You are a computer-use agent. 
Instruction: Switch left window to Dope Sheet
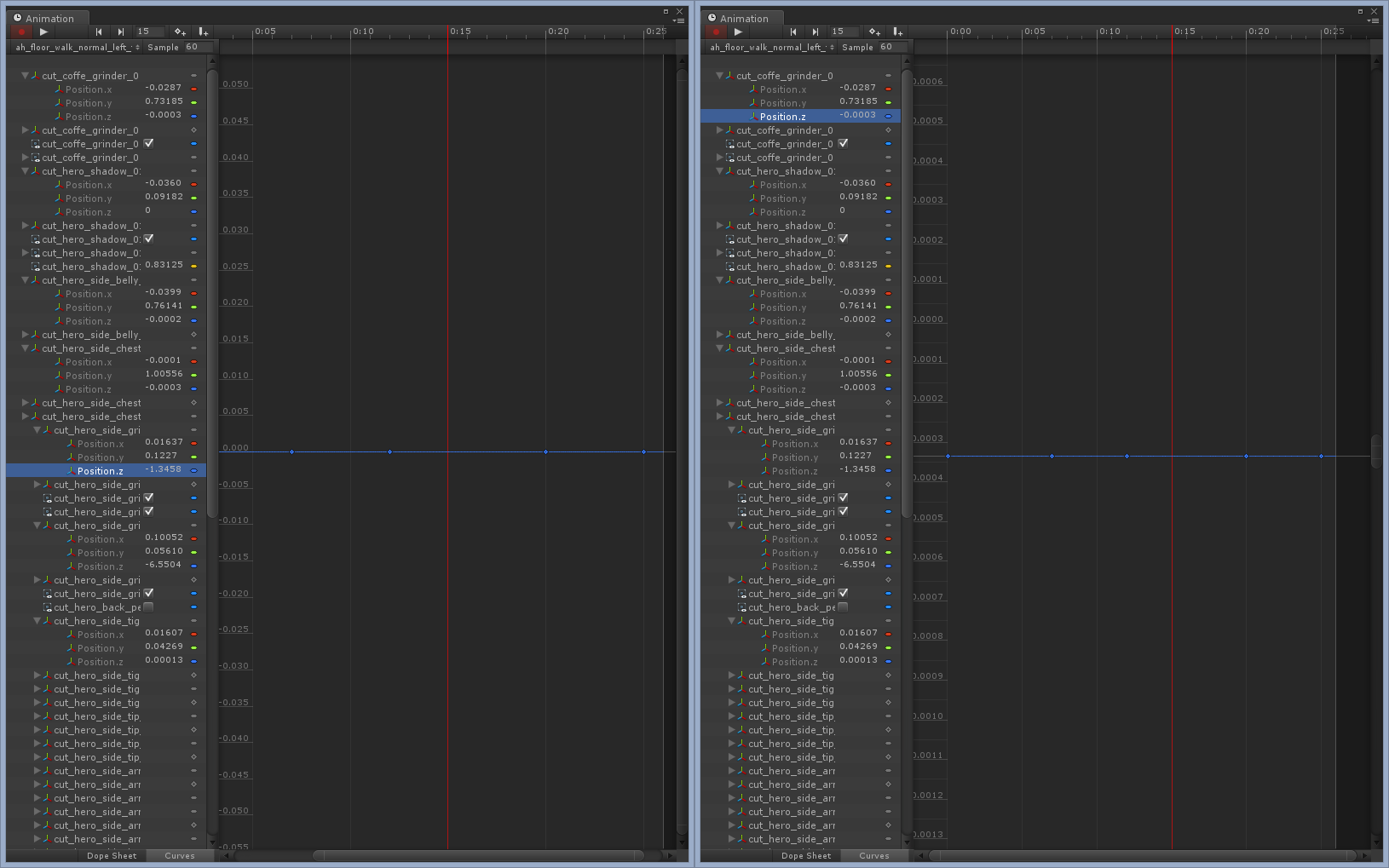tap(112, 856)
